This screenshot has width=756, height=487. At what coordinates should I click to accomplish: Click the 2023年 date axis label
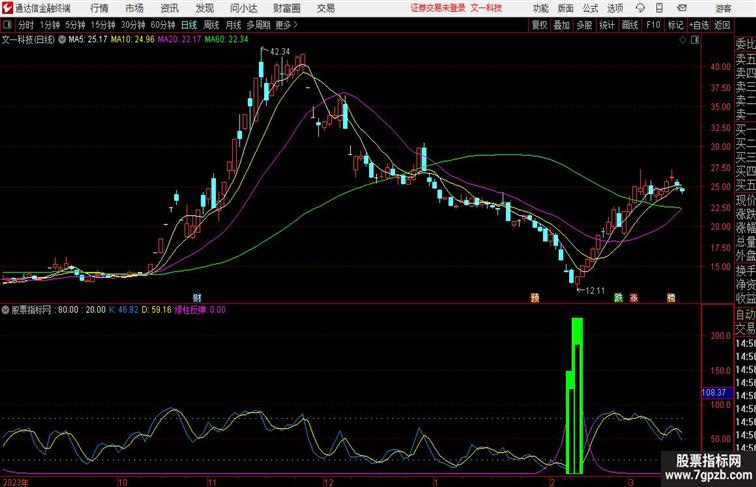point(15,482)
